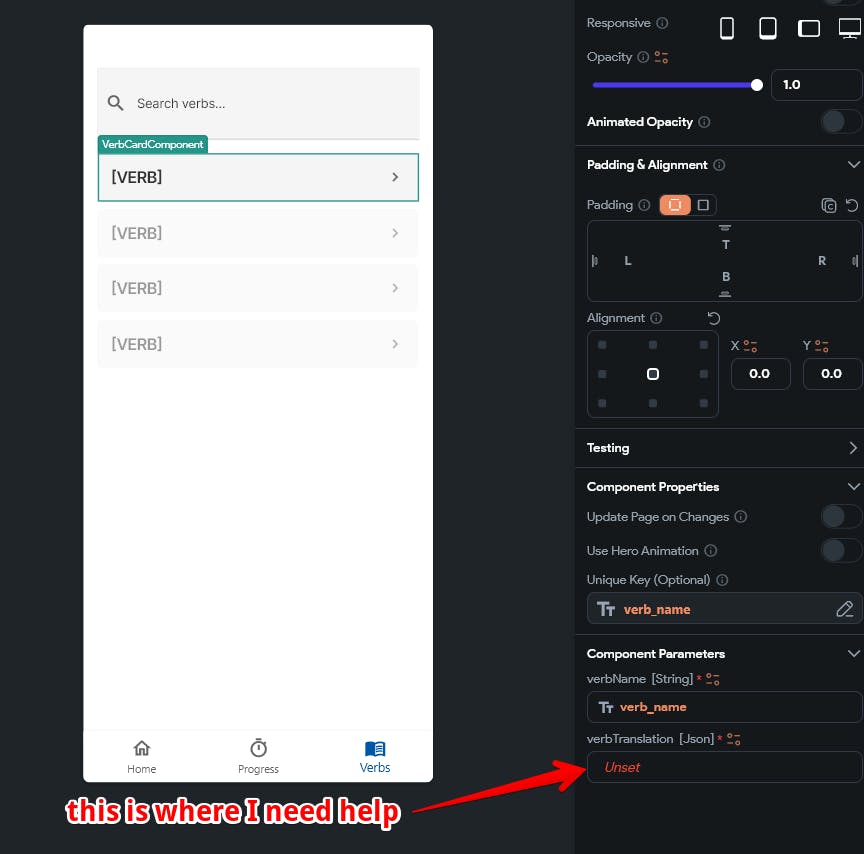
Task: Select the VerbCardComponent label tag
Action: tap(153, 144)
